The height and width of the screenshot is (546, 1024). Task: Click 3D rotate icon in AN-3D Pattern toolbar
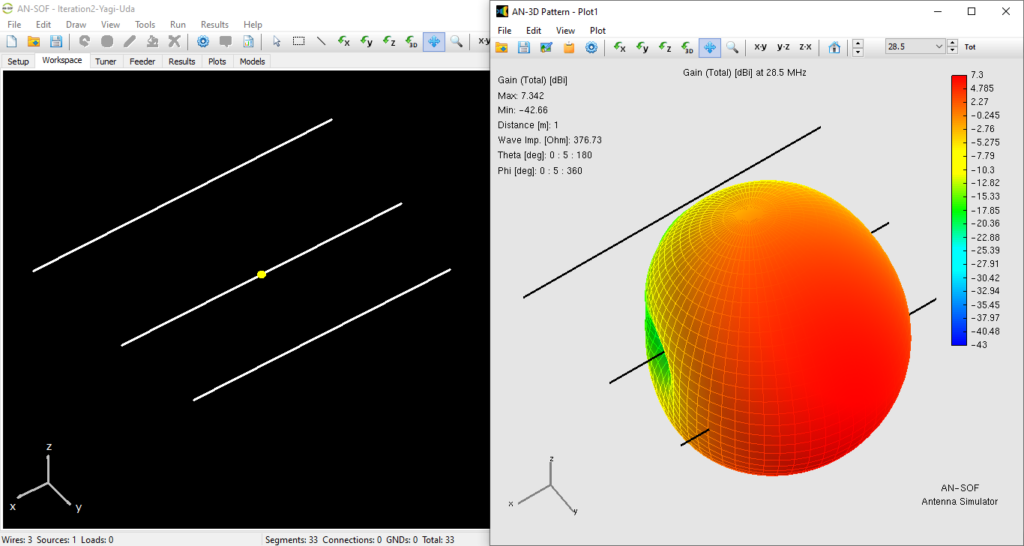[x=688, y=47]
